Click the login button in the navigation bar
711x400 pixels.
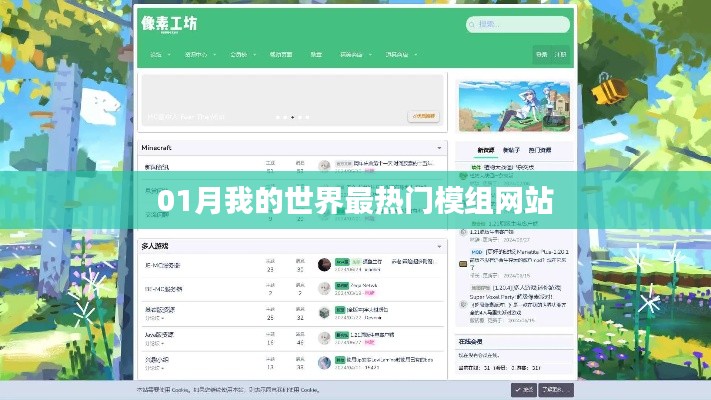541,55
